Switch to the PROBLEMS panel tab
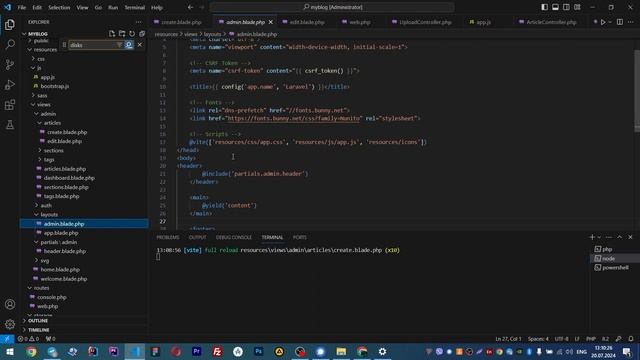This screenshot has height=360, width=640. [168, 237]
